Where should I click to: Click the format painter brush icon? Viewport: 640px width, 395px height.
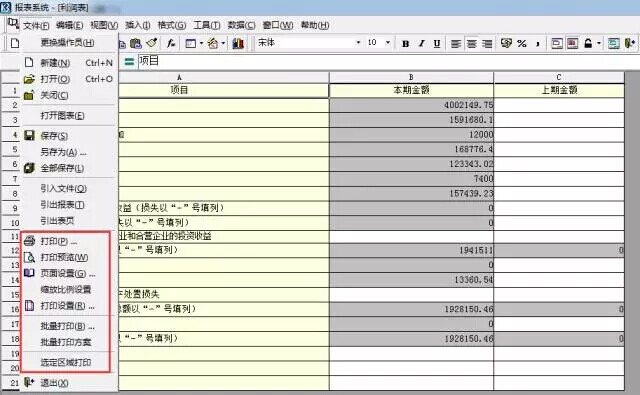[x=152, y=43]
